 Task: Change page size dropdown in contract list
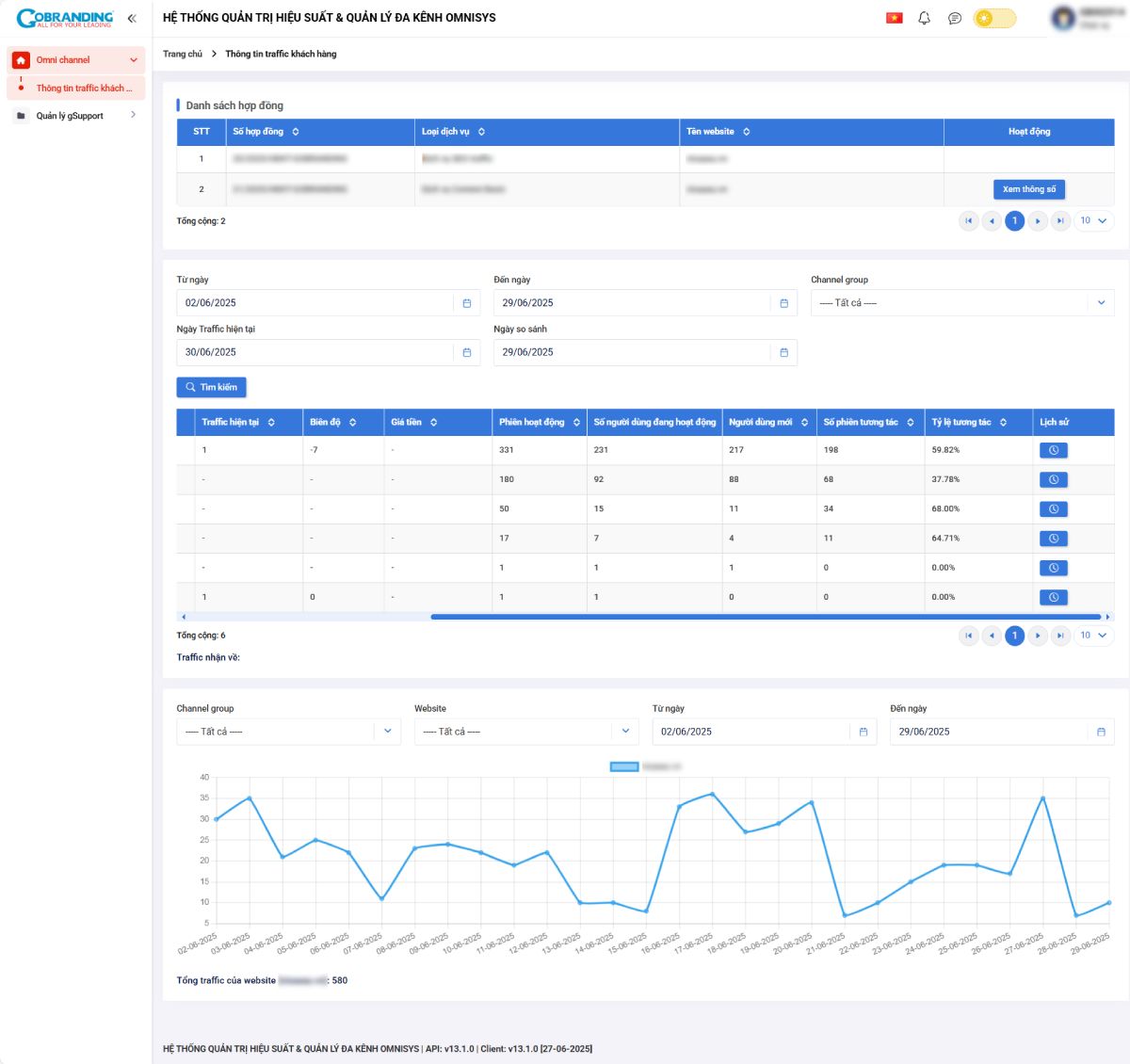[x=1093, y=221]
